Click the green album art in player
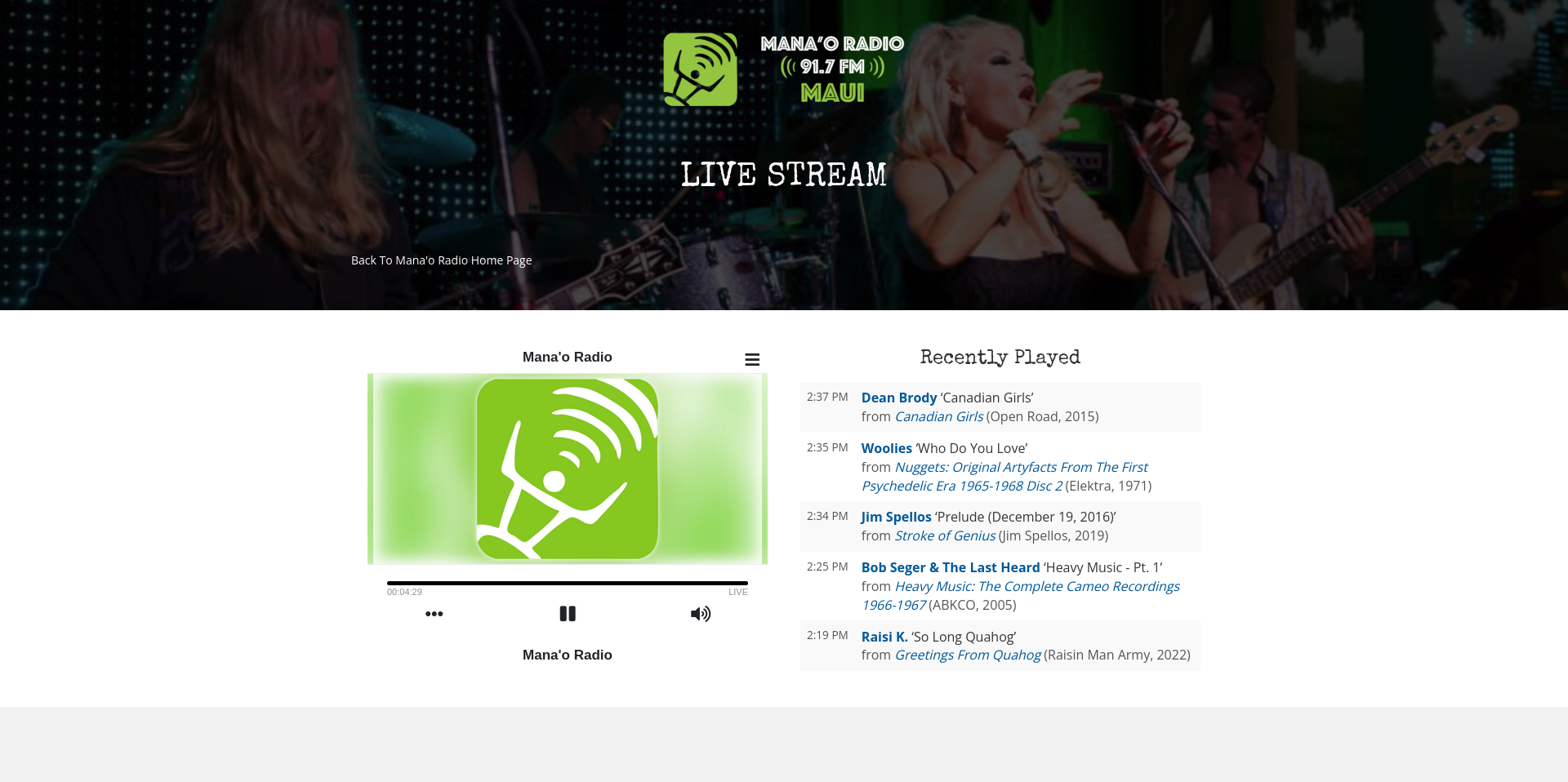The width and height of the screenshot is (1568, 782). click(x=568, y=469)
